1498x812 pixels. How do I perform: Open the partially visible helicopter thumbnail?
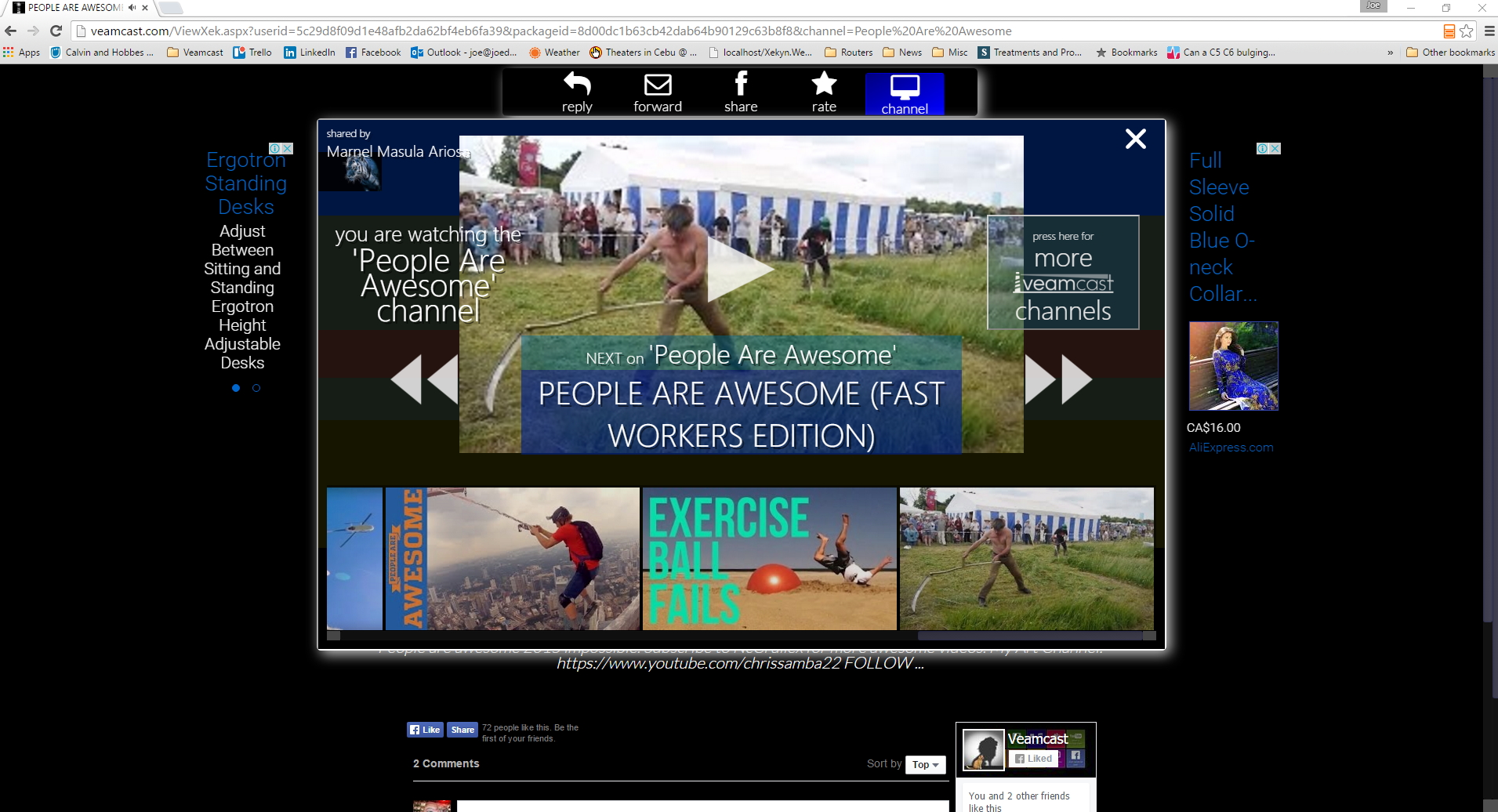354,559
